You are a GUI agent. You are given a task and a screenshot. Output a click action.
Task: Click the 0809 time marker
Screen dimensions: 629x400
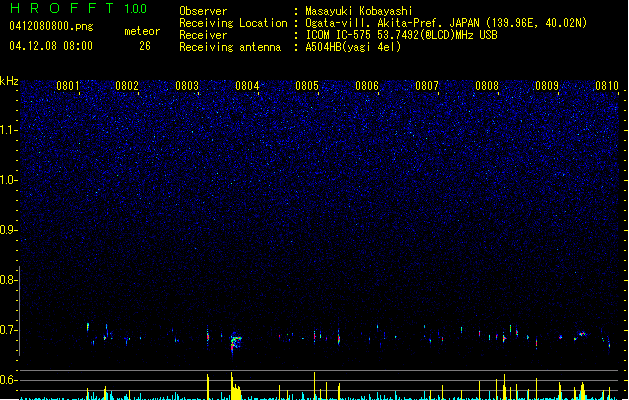point(547,86)
